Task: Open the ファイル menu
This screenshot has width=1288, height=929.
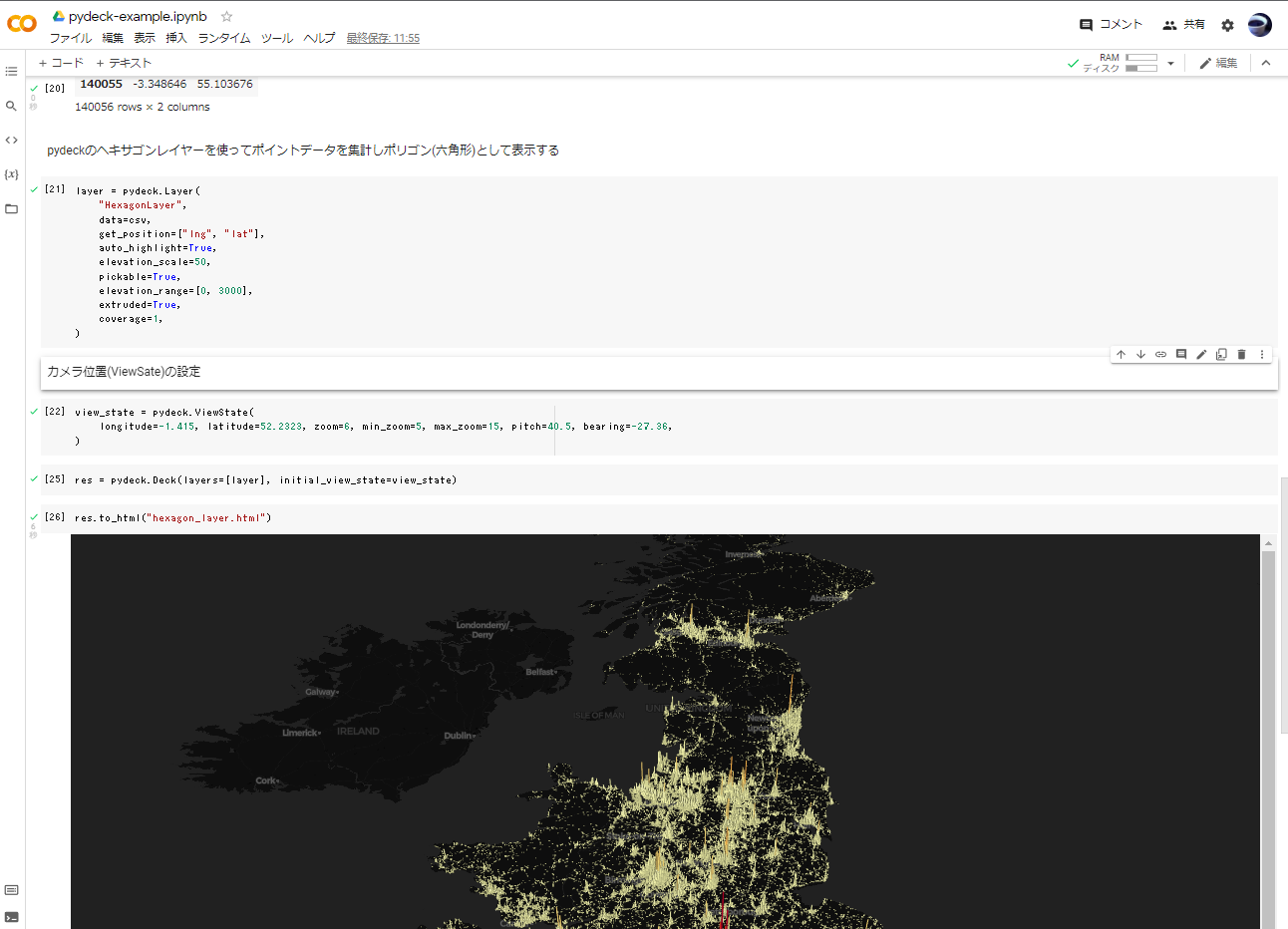Action: coord(72,37)
